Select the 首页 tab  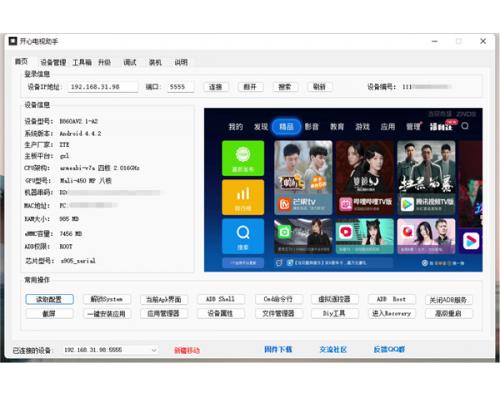click(x=21, y=61)
